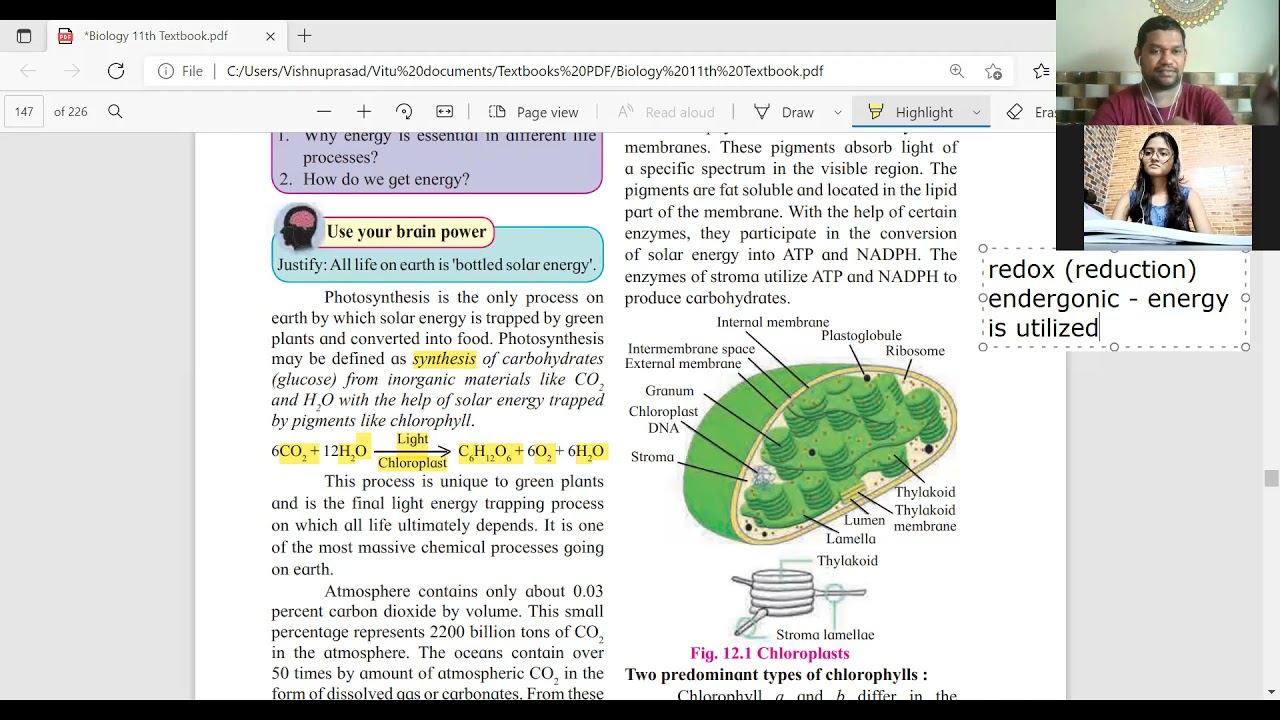This screenshot has height=720, width=1280.
Task: Click the 'Fig. 12.1 Chloroplasts' caption
Action: [x=770, y=653]
